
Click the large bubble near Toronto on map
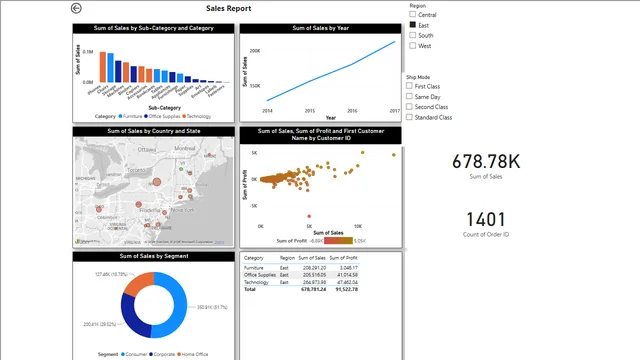[157, 182]
